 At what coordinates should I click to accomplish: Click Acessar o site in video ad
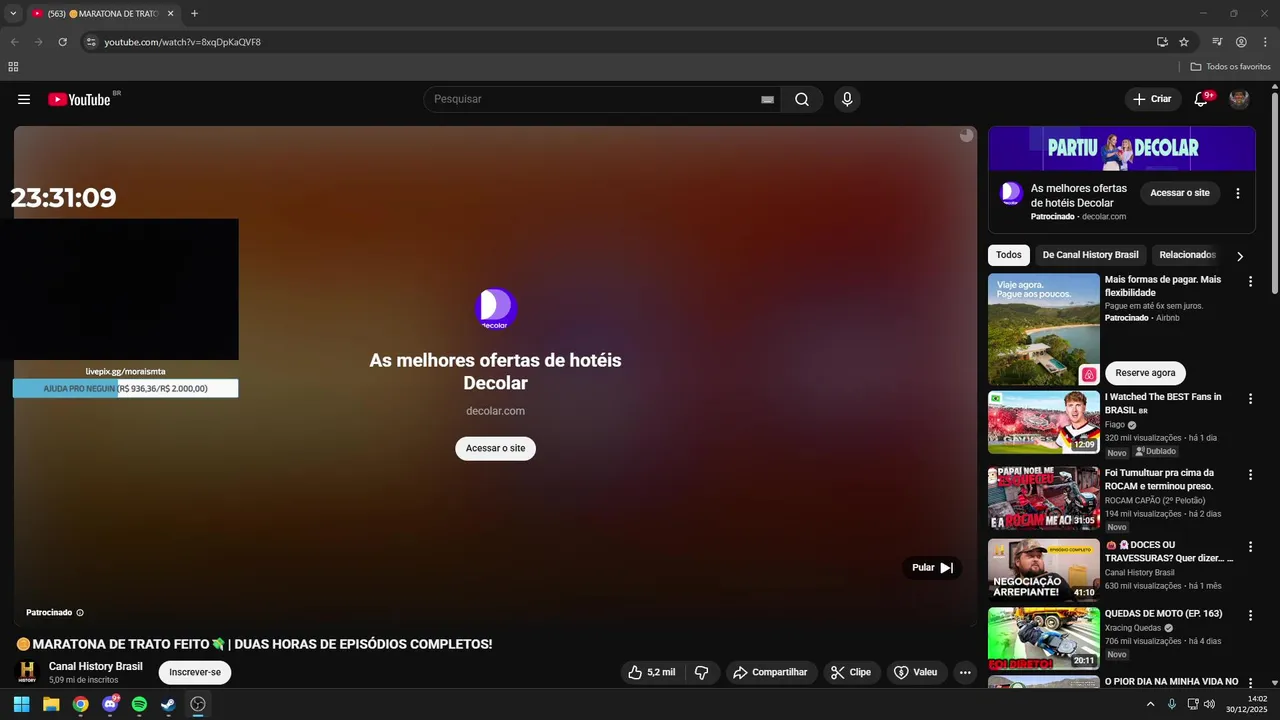pyautogui.click(x=495, y=448)
